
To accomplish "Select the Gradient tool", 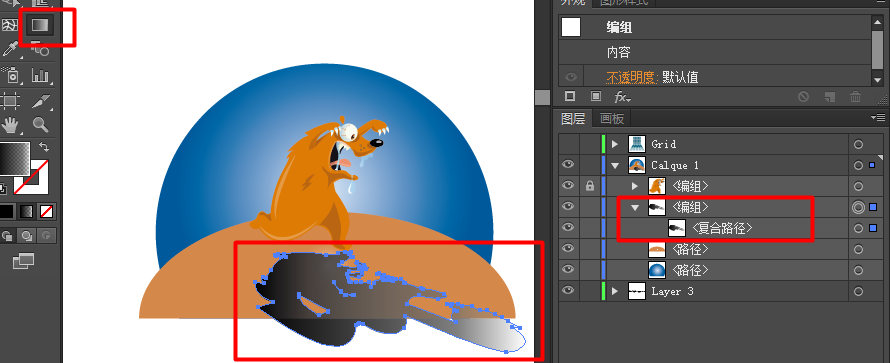I will [x=40, y=25].
